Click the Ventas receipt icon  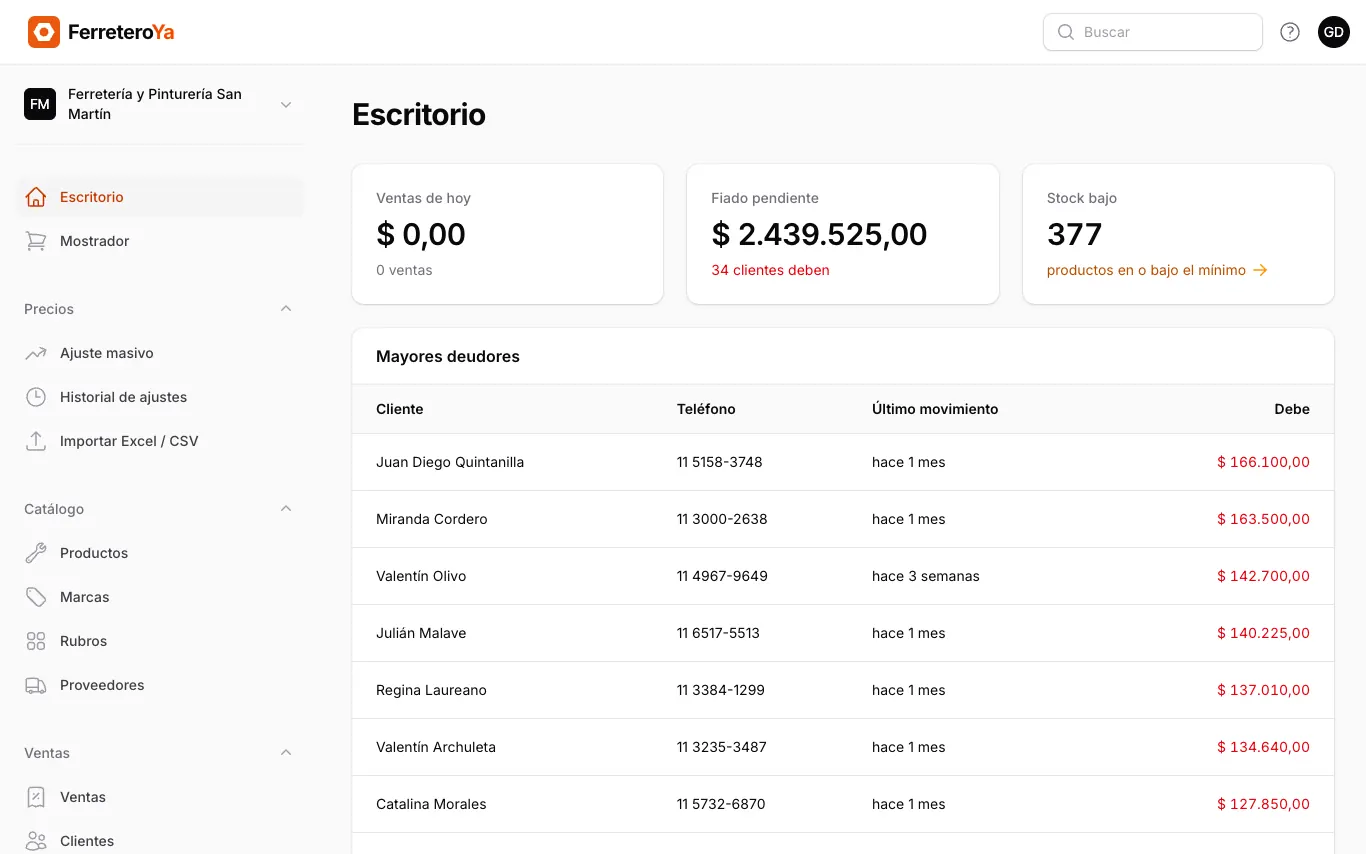pyautogui.click(x=36, y=797)
